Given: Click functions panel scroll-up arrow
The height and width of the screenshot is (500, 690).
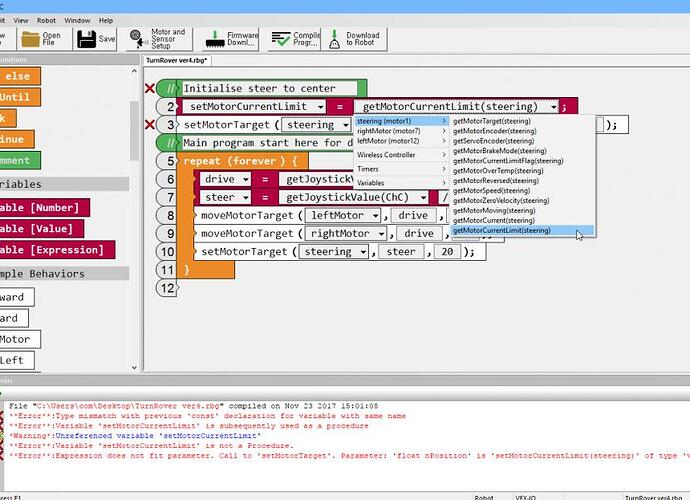Looking at the screenshot, I should [134, 71].
